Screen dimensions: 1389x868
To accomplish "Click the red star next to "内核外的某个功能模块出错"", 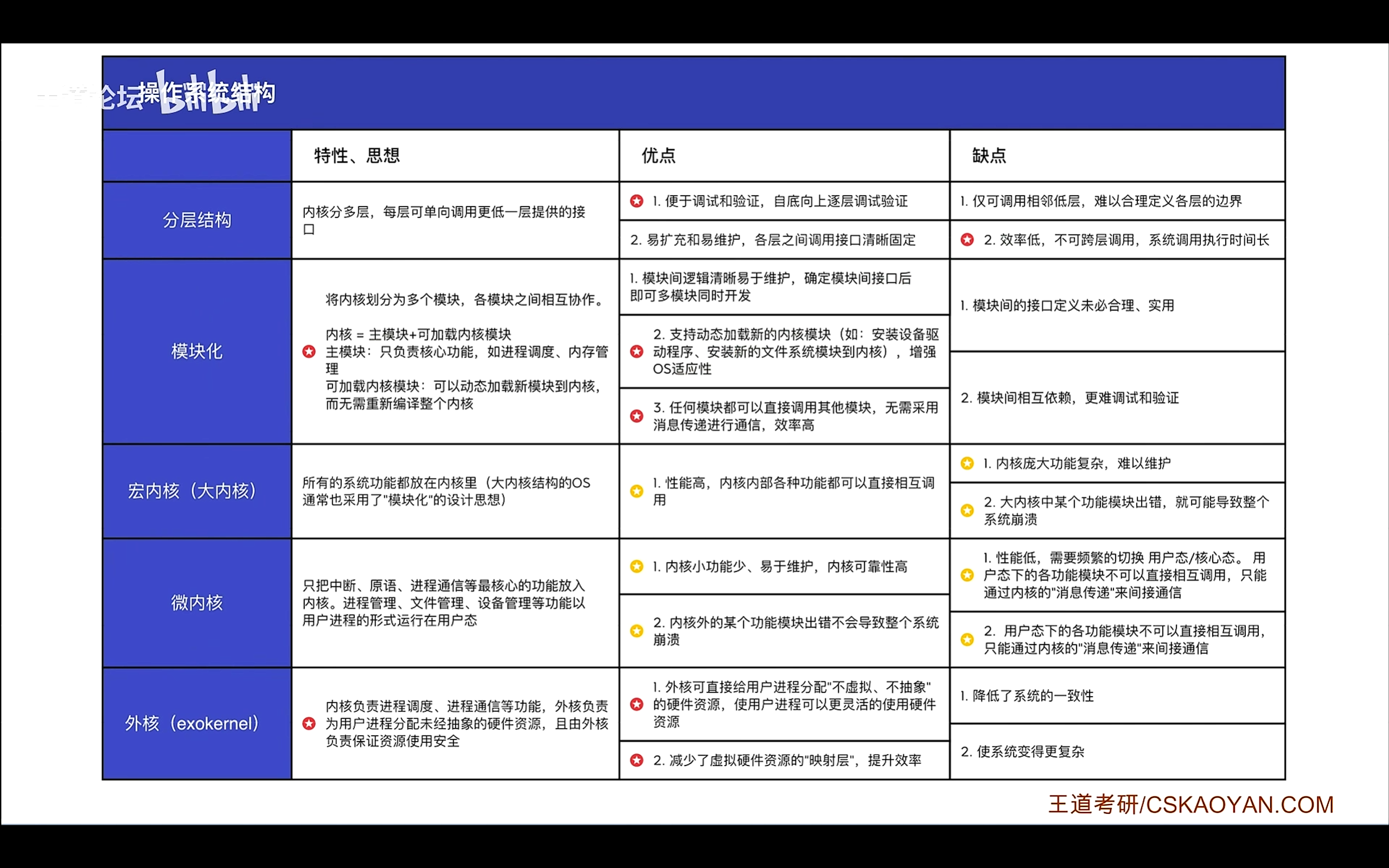I will coord(636,630).
